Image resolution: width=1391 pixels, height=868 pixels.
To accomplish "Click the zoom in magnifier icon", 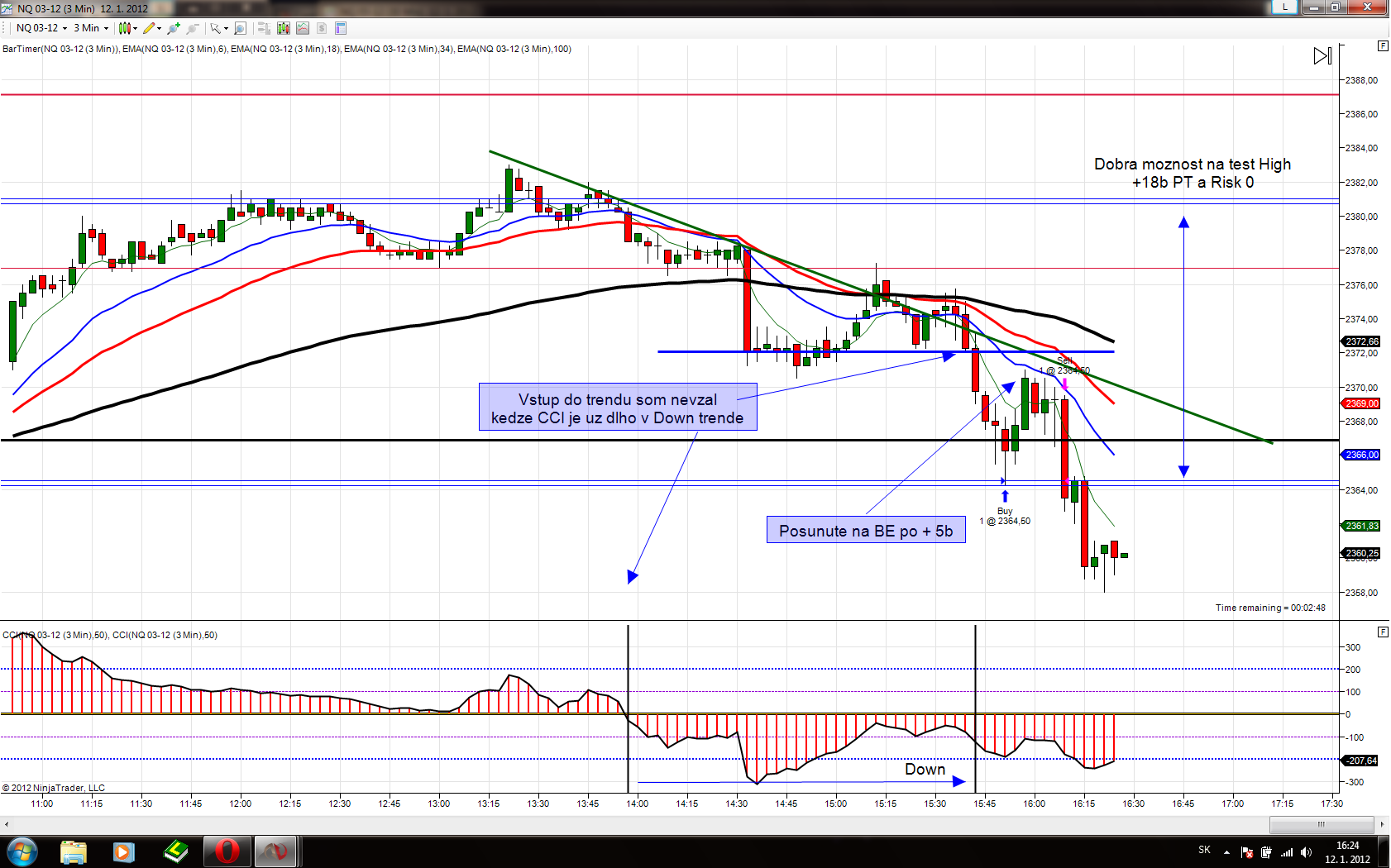I will click(174, 28).
